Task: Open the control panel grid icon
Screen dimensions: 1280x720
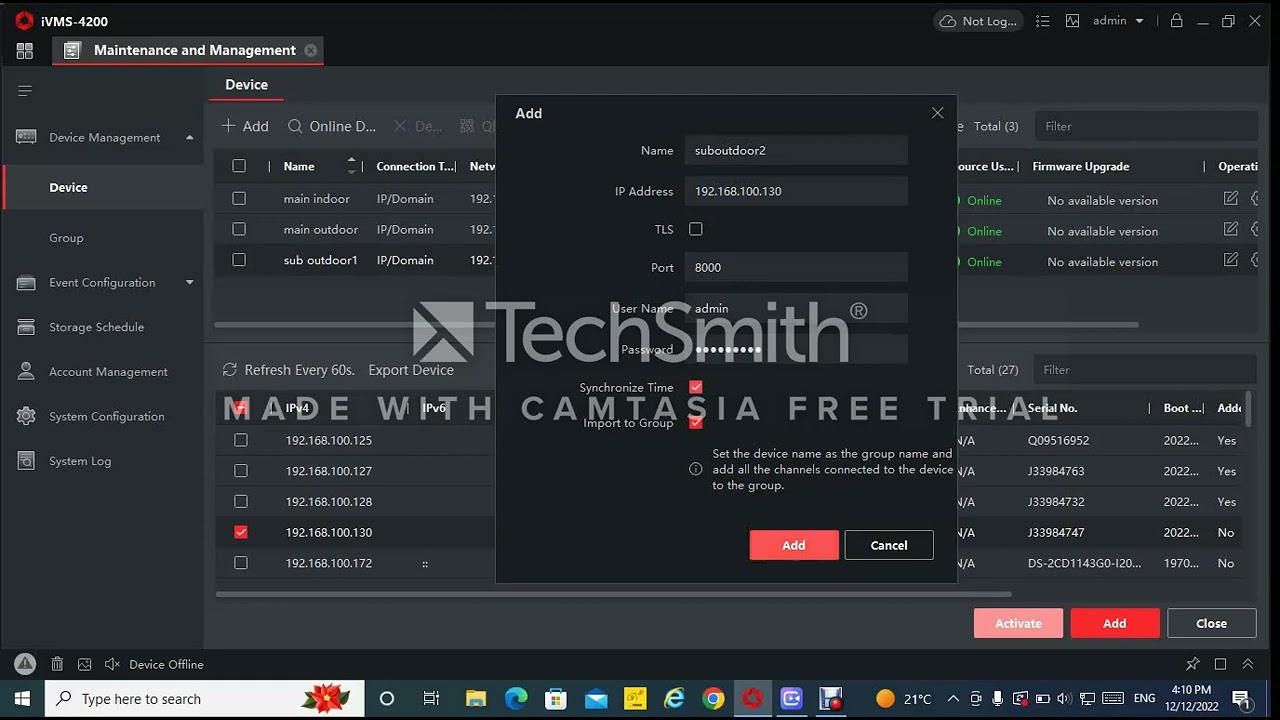Action: tap(25, 51)
